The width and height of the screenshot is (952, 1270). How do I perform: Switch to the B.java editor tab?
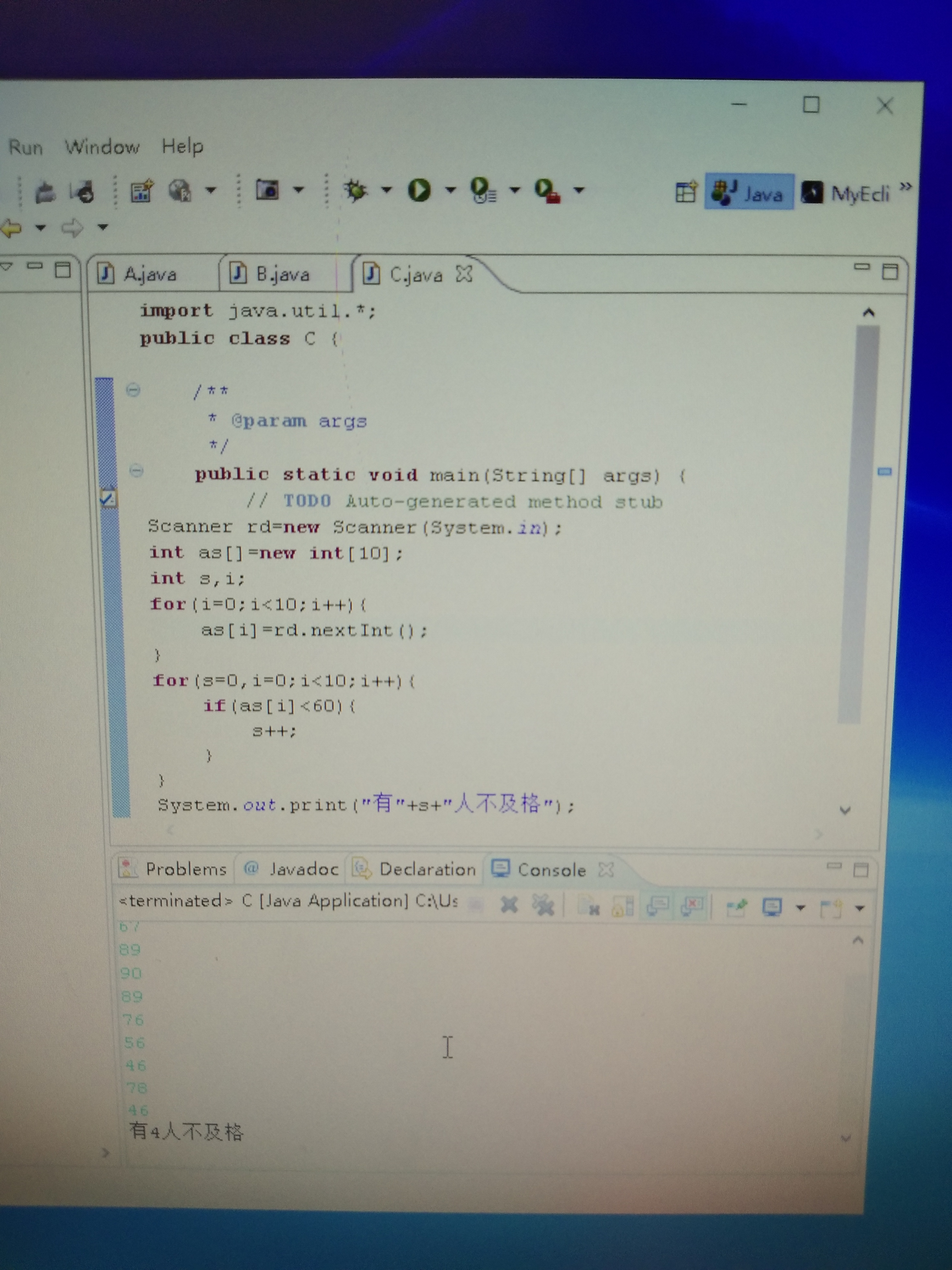point(282,274)
